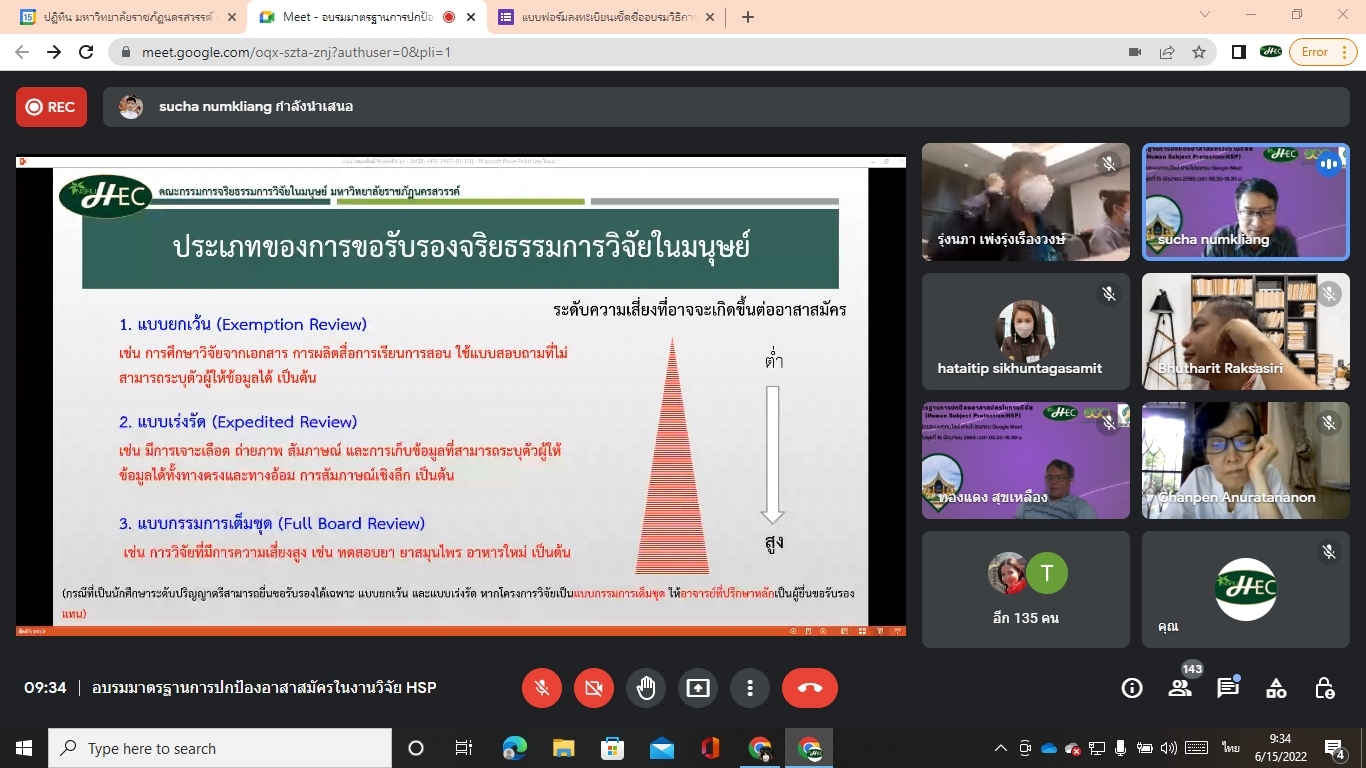Open the chat panel icon
The width and height of the screenshot is (1366, 768).
[x=1228, y=688]
